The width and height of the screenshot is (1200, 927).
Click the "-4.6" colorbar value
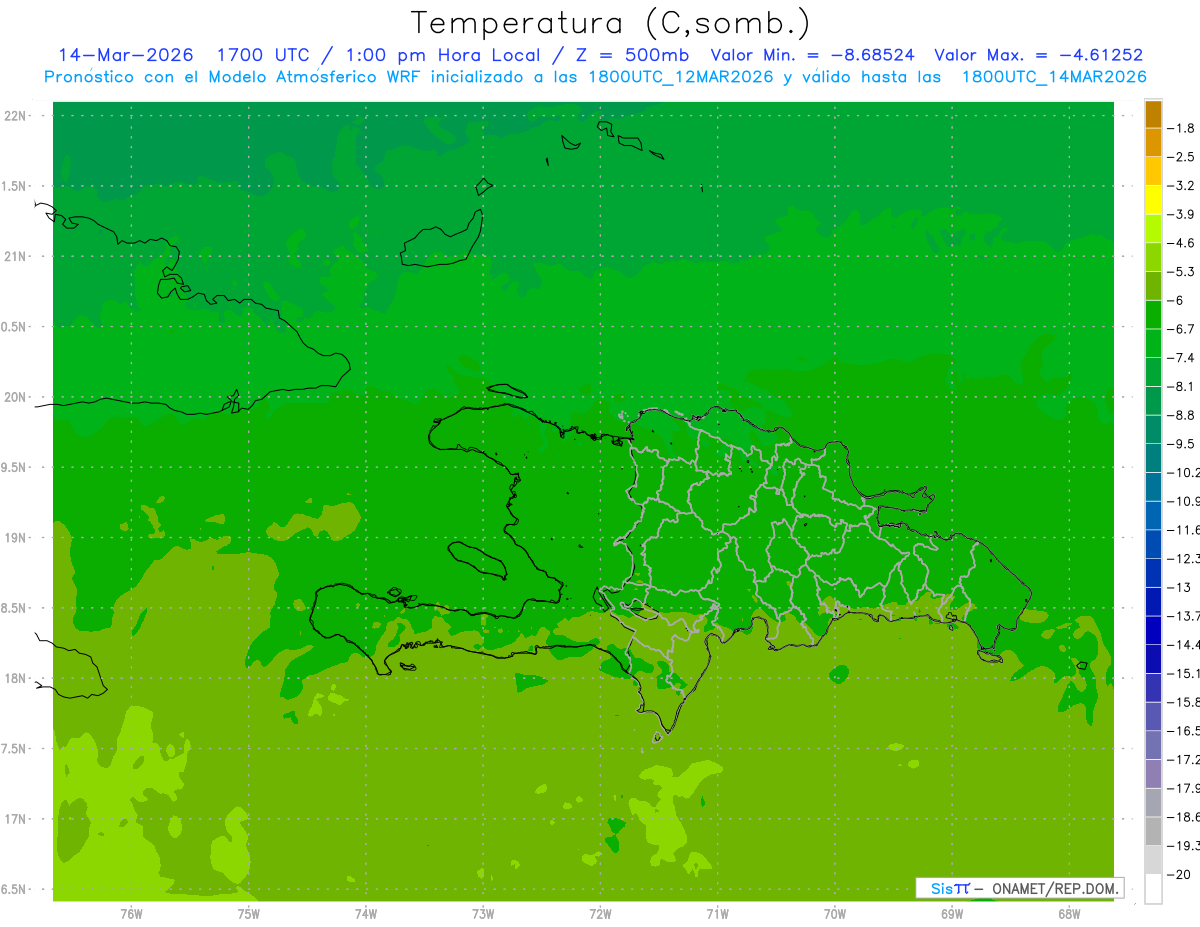(1182, 243)
